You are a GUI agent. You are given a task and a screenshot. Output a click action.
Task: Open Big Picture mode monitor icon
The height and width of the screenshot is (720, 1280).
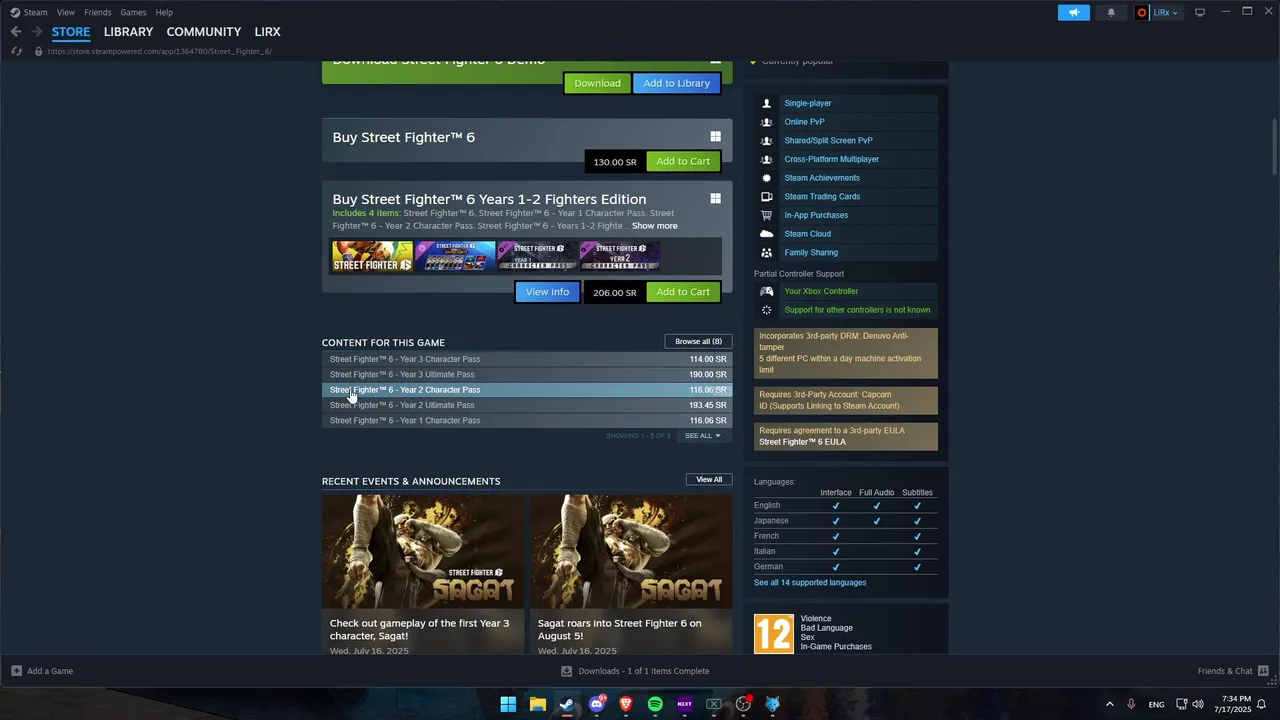pos(1199,12)
